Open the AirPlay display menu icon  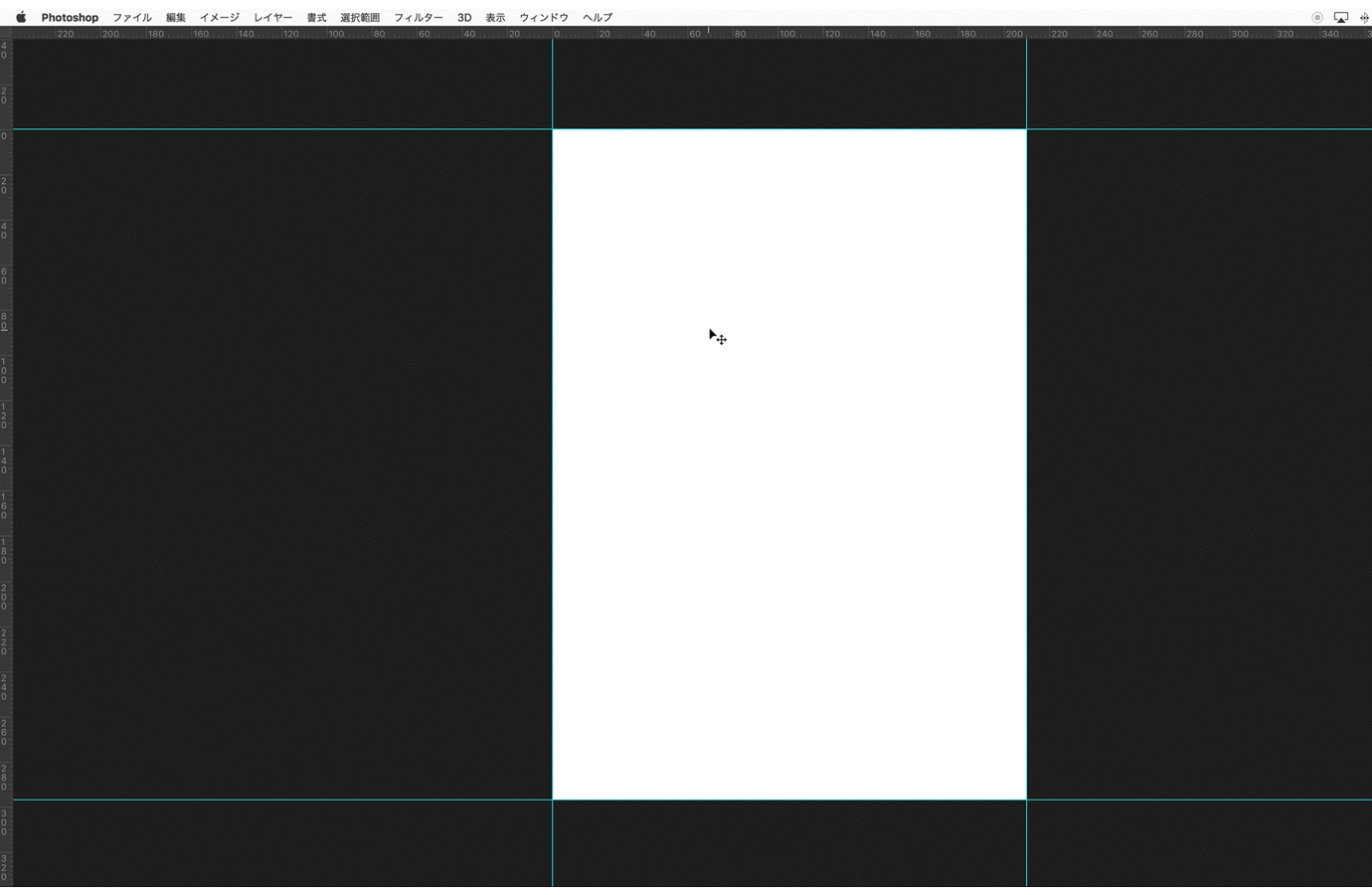(x=1341, y=17)
